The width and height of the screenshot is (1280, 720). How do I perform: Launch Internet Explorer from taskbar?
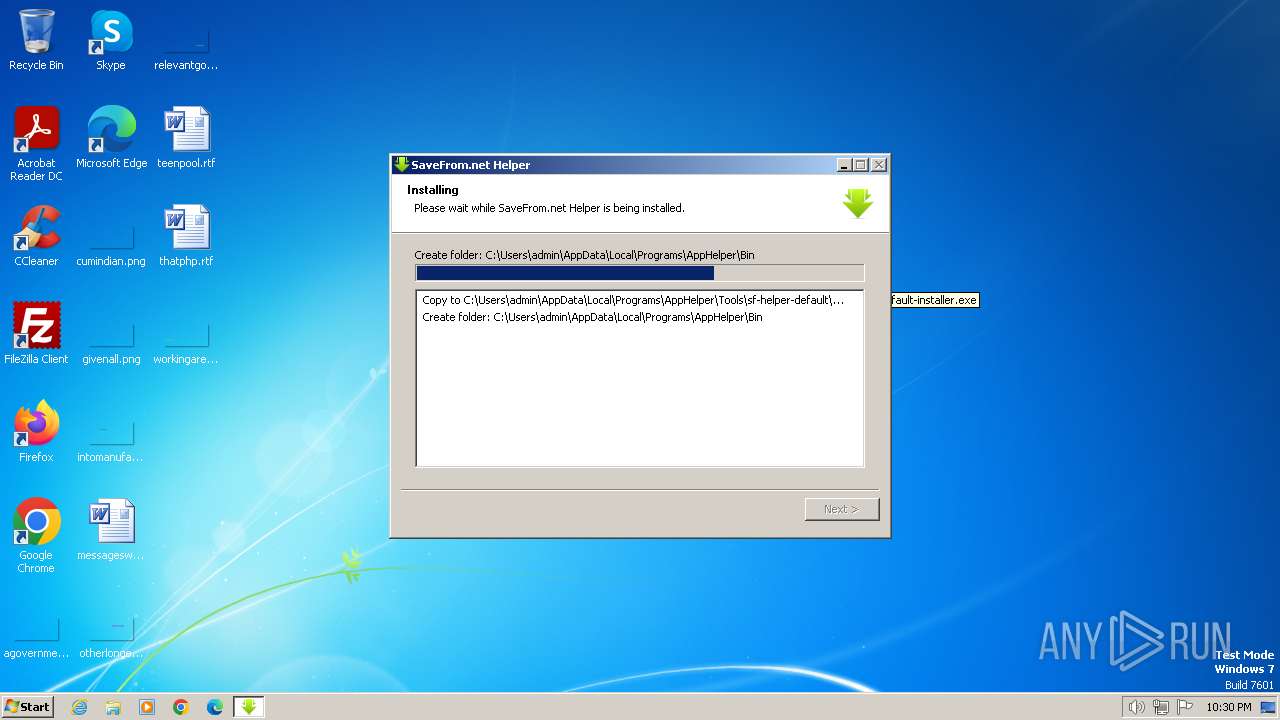tap(79, 707)
